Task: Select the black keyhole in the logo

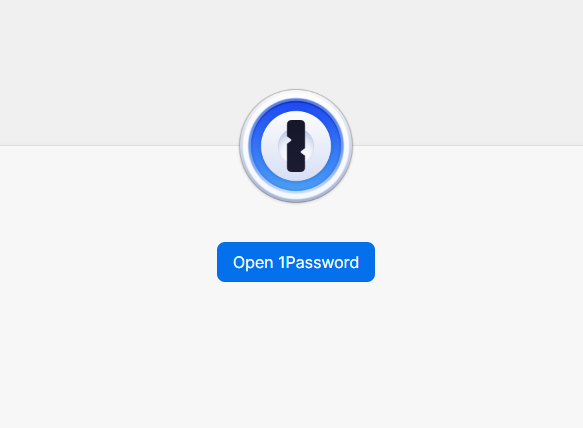Action: 296,146
